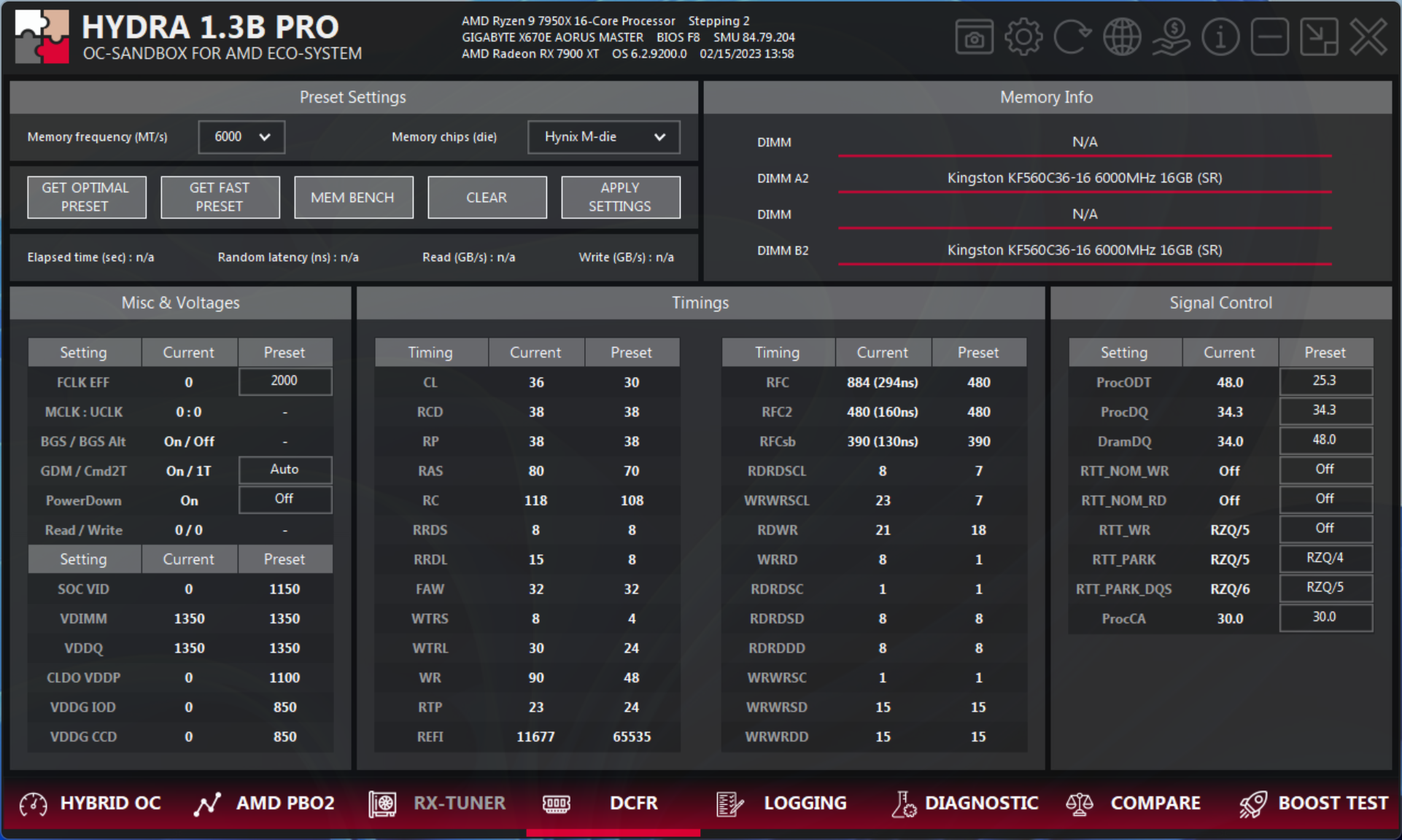Expand the Memory chips Hynix M-die dropdown
Viewport: 1402px width, 840px height.
(x=603, y=137)
